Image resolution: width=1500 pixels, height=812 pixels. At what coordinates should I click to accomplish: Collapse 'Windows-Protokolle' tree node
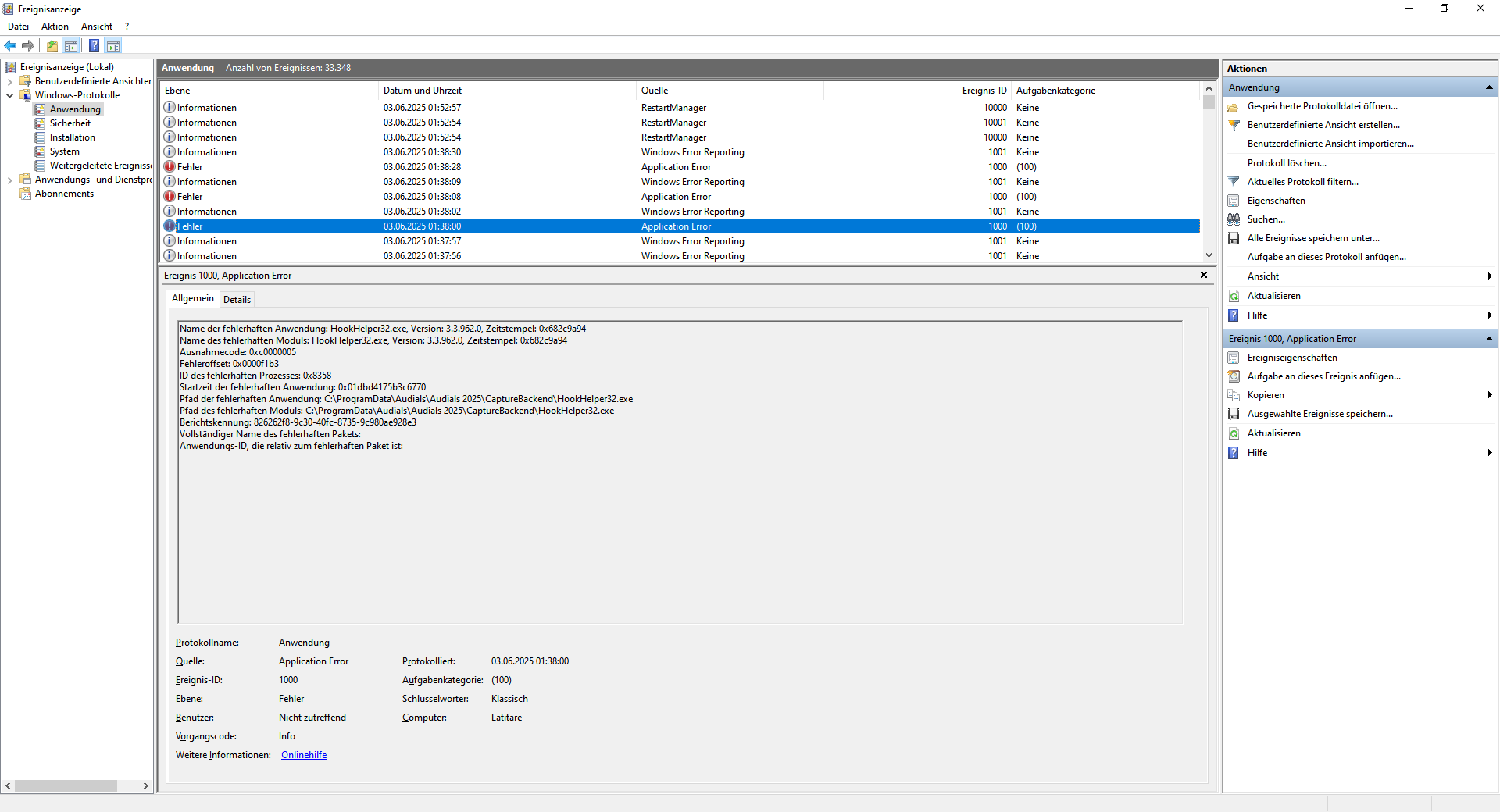pyautogui.click(x=9, y=95)
